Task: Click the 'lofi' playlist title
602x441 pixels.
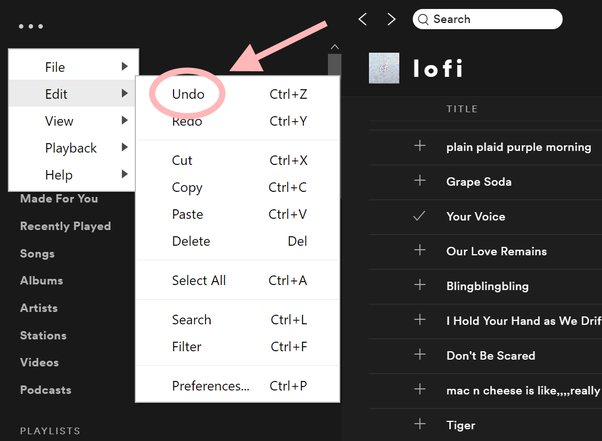Action: tap(438, 68)
